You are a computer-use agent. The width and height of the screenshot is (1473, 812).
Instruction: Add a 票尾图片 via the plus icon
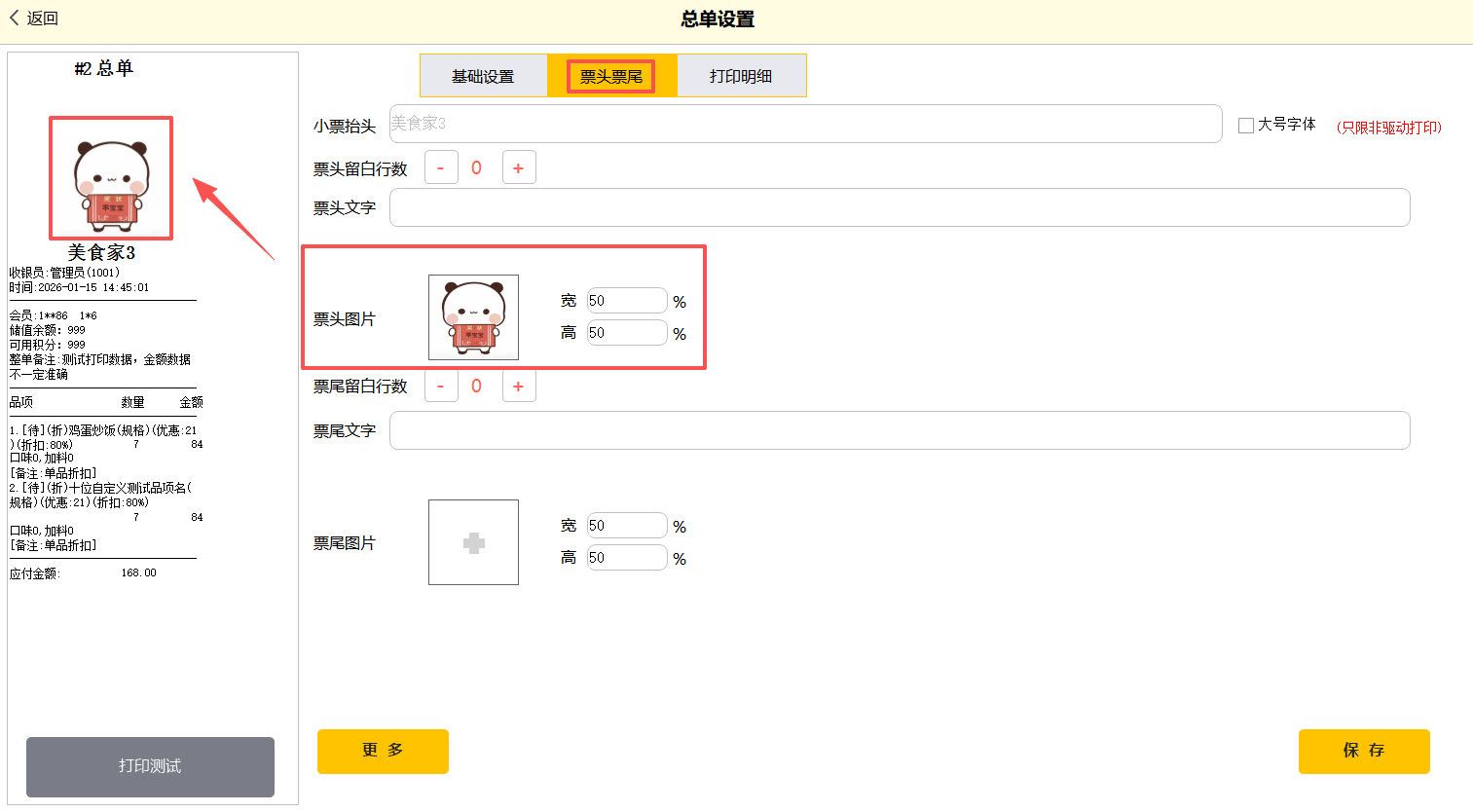[473, 542]
